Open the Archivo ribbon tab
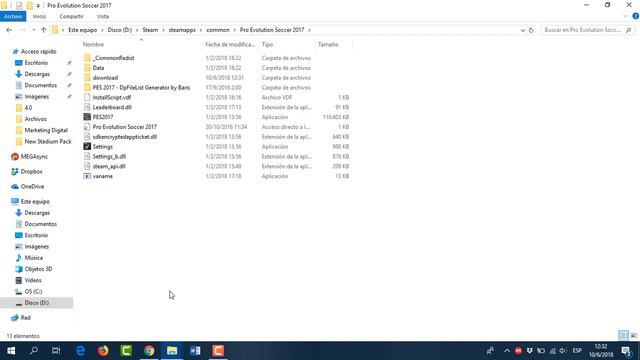 13,16
